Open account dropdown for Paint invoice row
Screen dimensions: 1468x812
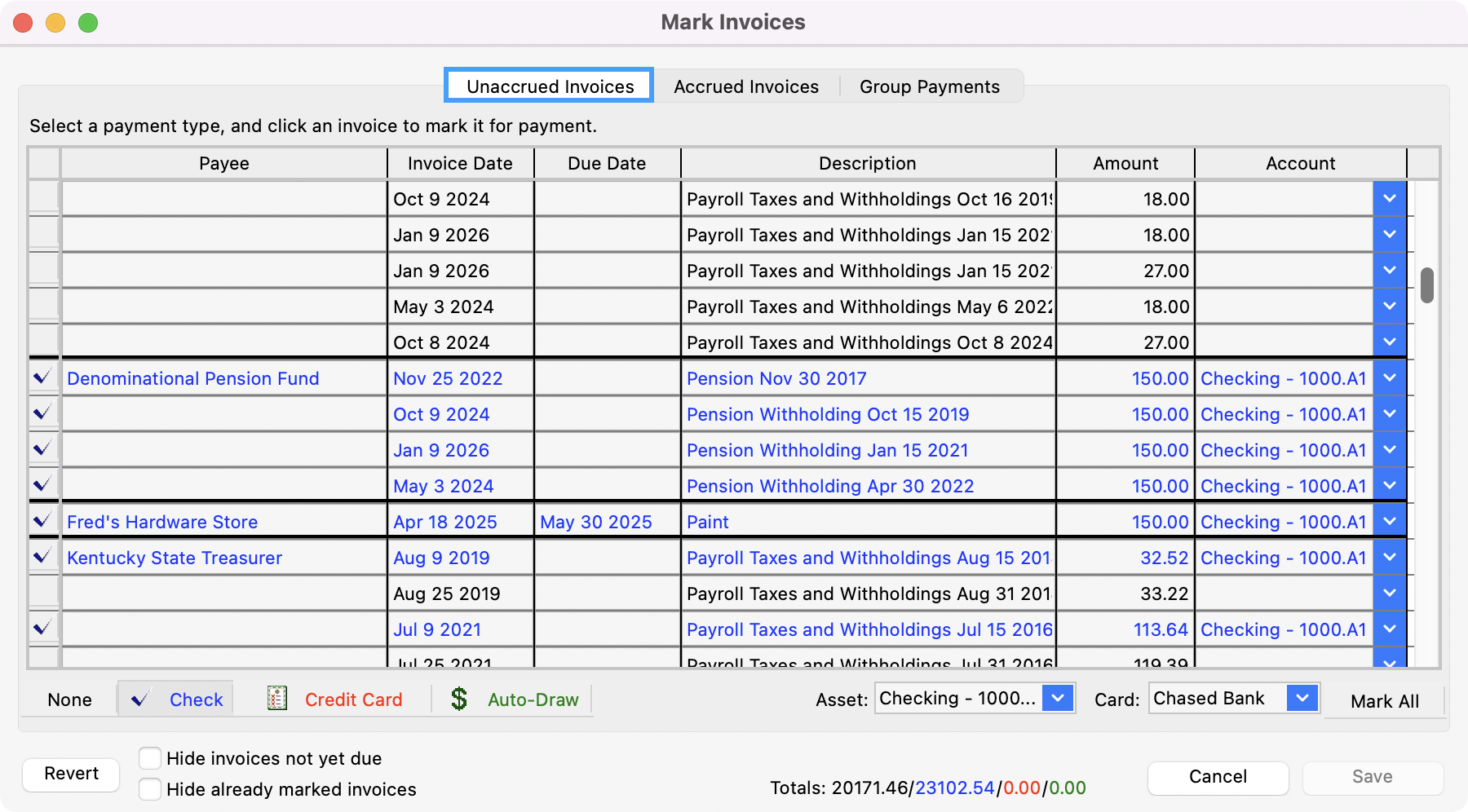pyautogui.click(x=1389, y=522)
